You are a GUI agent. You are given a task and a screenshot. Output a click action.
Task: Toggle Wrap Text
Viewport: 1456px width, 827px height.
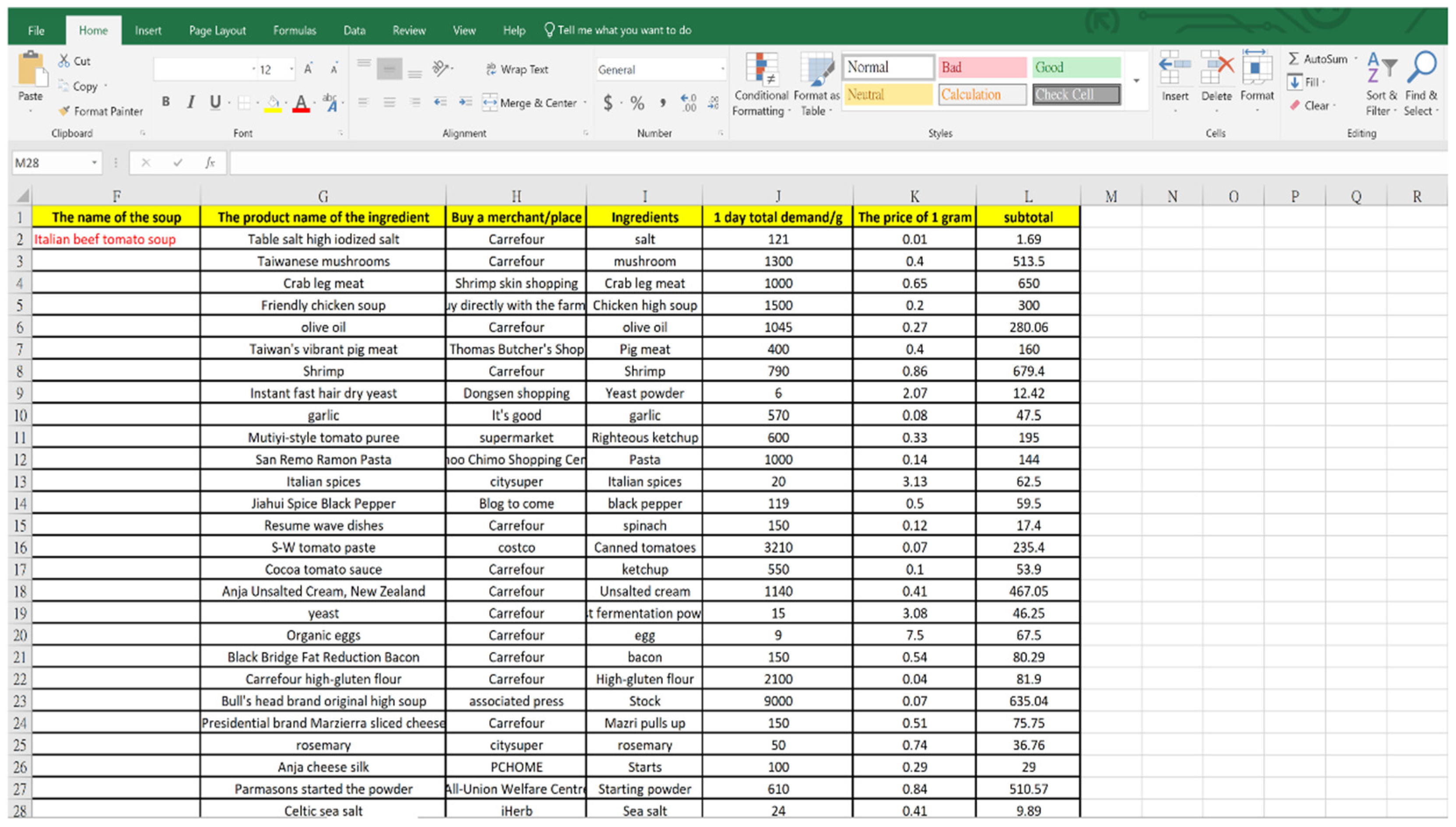[x=517, y=69]
